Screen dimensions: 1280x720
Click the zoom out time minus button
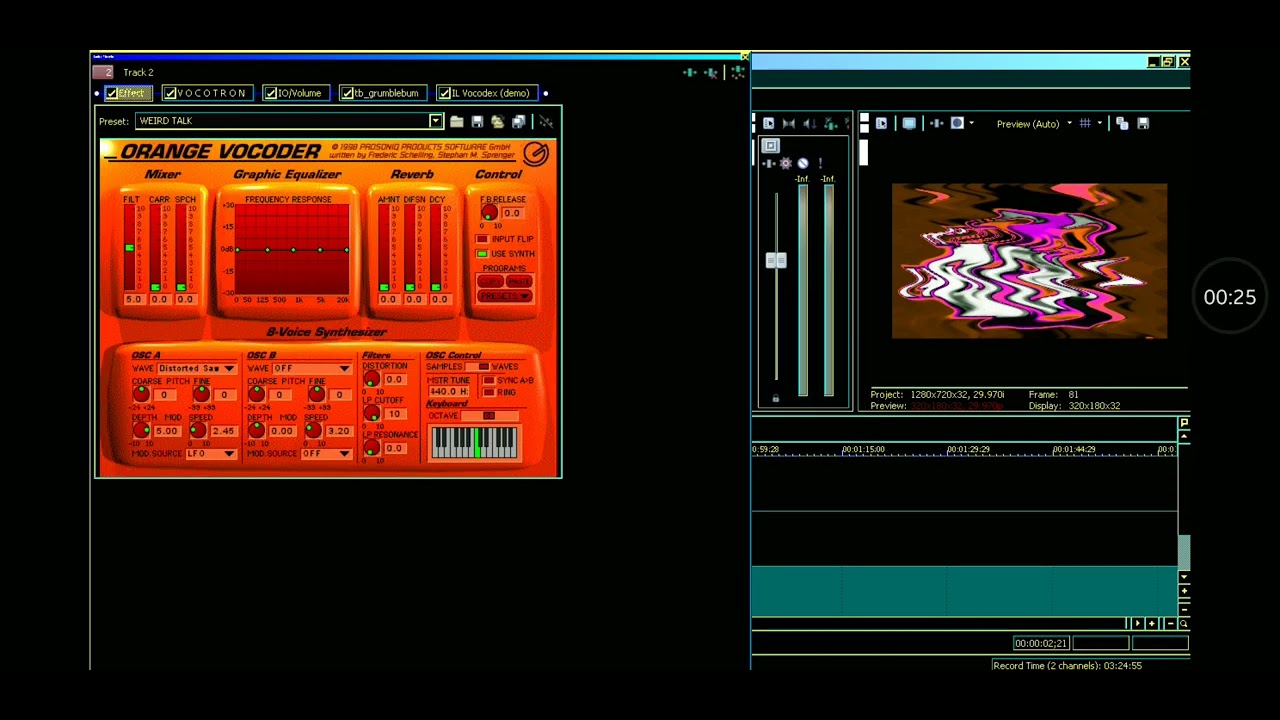coord(1170,624)
